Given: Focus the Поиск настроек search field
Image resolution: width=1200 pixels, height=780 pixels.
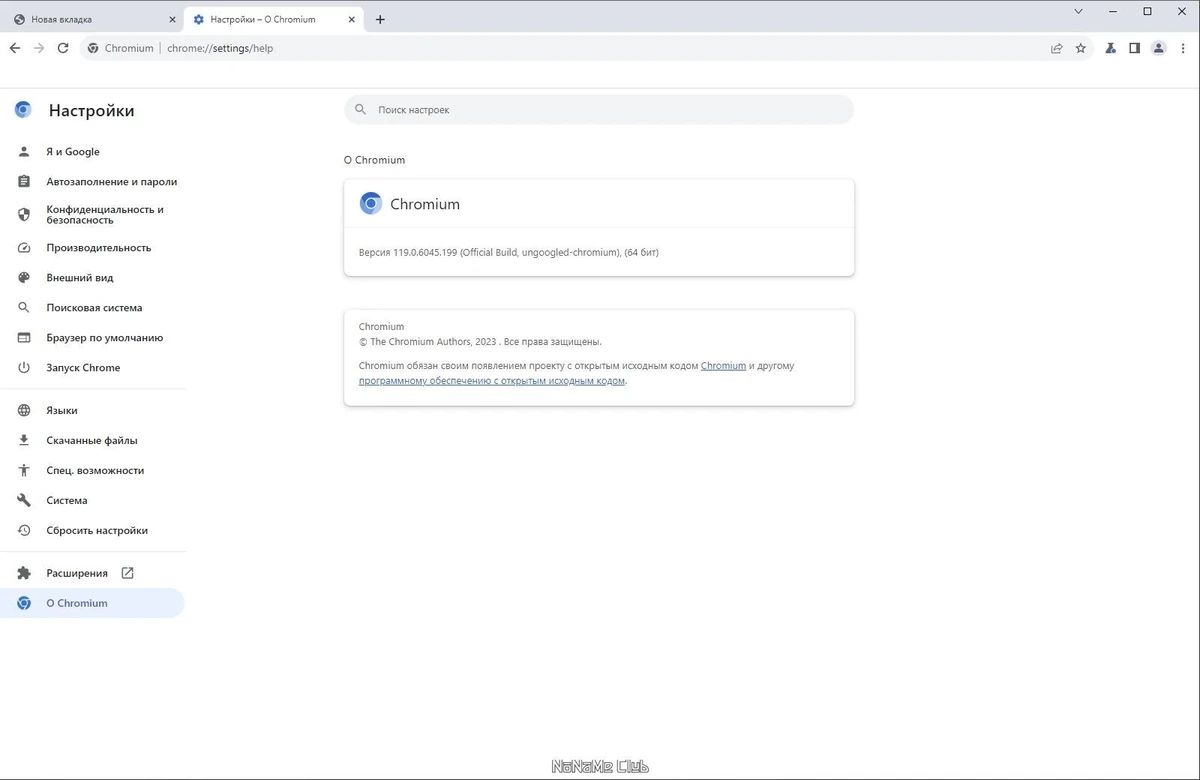Looking at the screenshot, I should click(599, 110).
